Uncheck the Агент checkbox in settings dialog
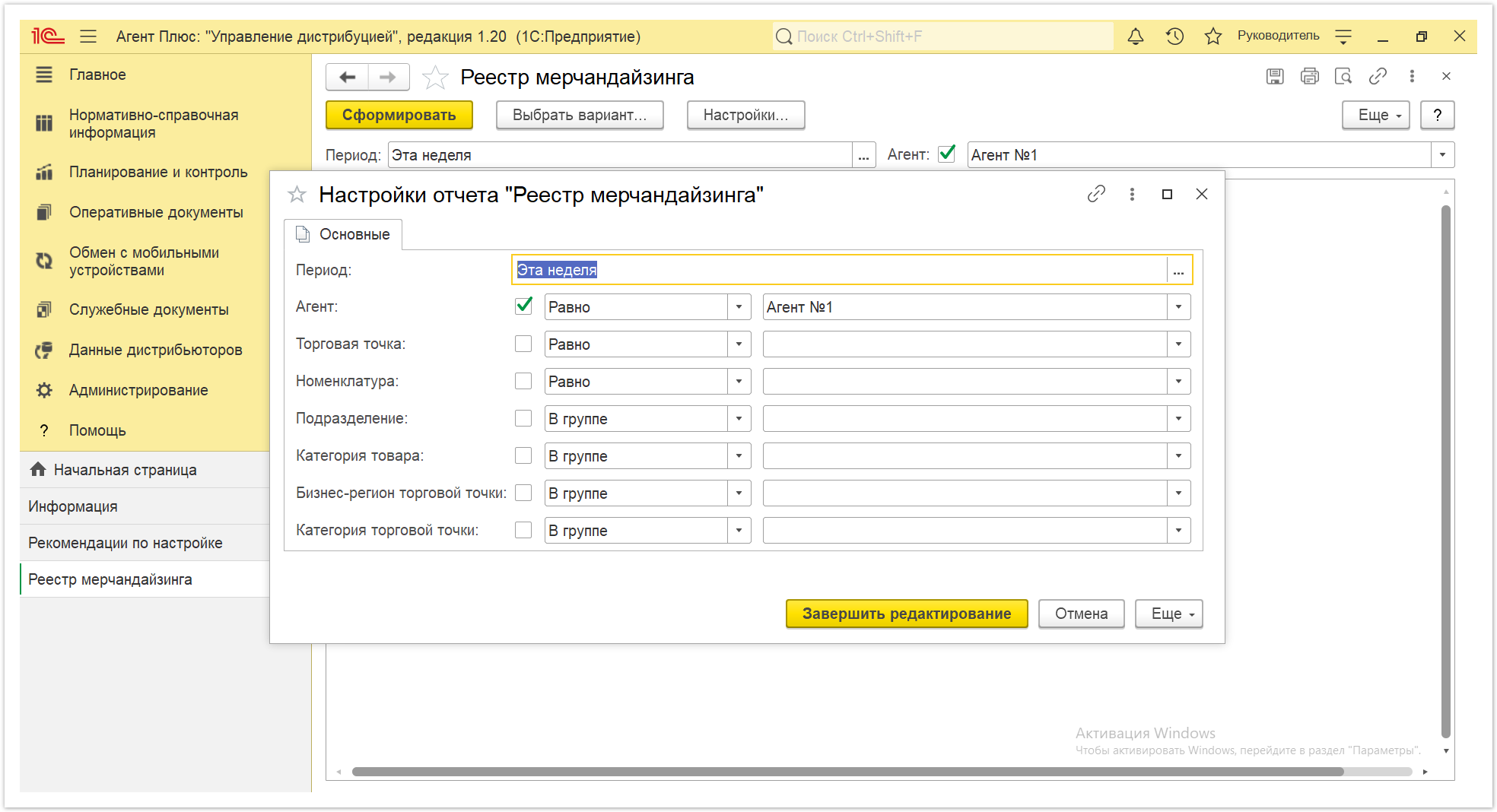Screen dimensions: 1497x812 [x=523, y=306]
